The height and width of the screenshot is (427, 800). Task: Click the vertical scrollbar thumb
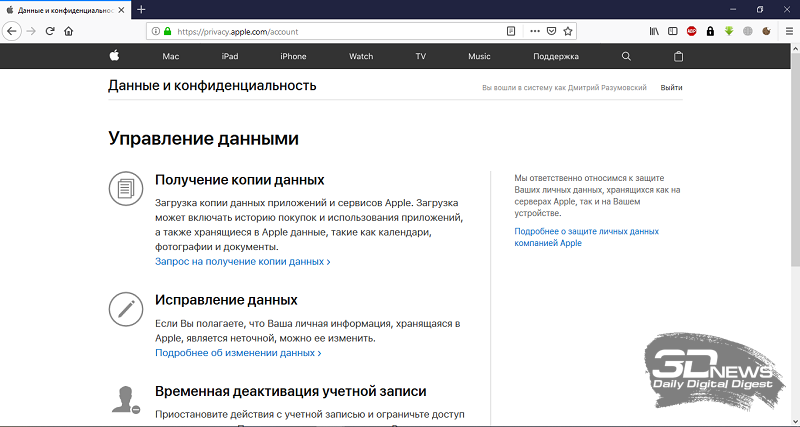tap(795, 158)
